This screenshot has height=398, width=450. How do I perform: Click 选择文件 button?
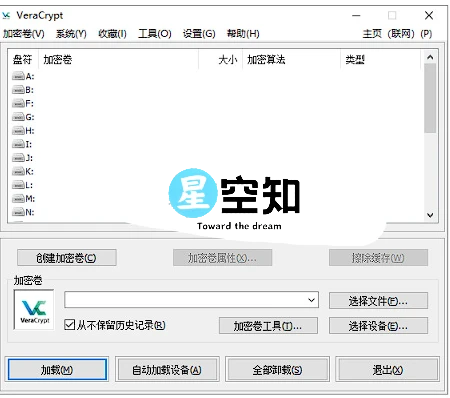(x=378, y=301)
